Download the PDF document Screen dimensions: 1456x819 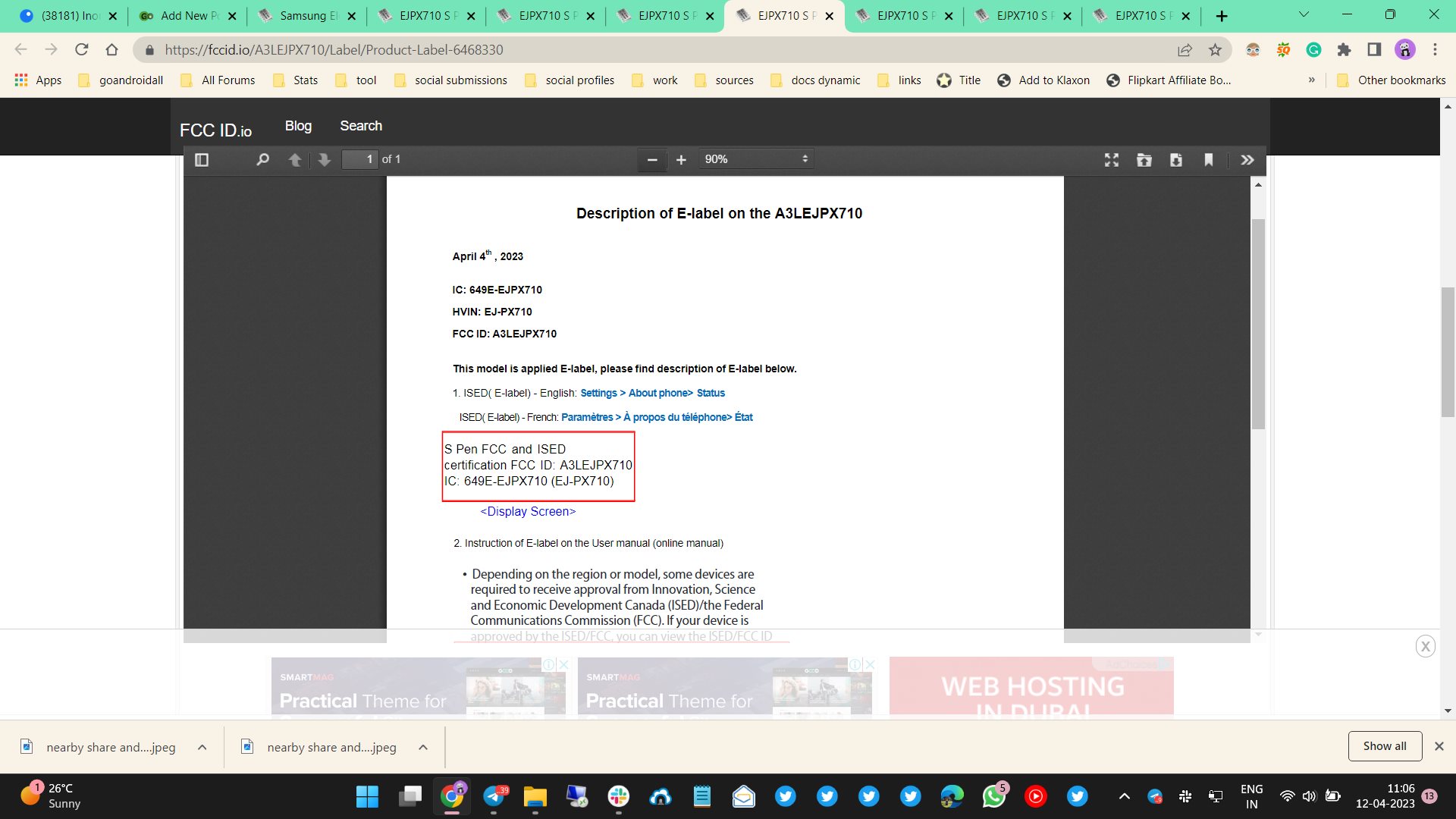(x=1176, y=160)
